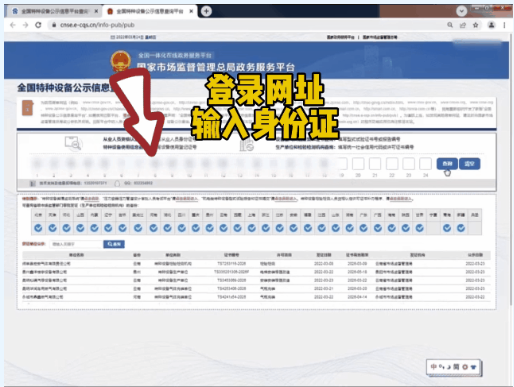Open the browser three-dot menu
This screenshot has width=514, height=387.
point(504,25)
